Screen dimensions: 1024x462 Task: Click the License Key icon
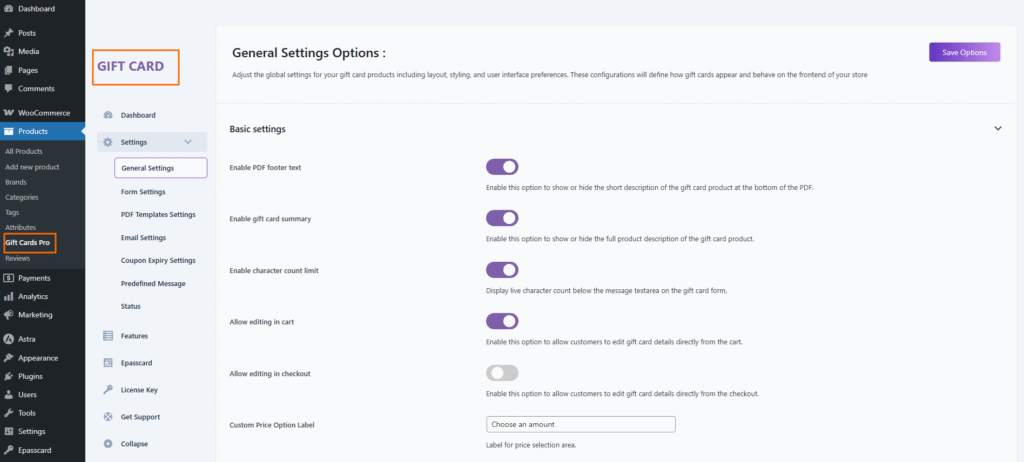pos(108,390)
